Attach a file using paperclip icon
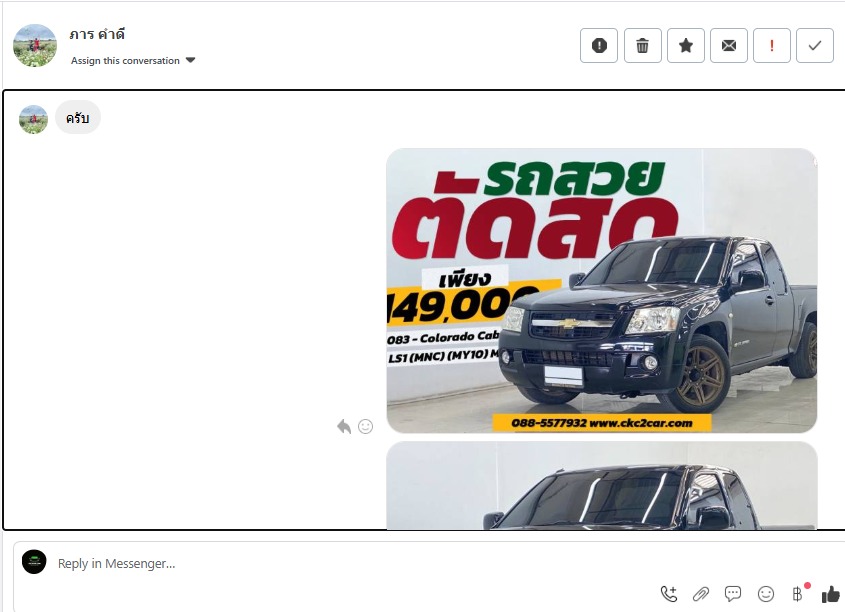This screenshot has width=845, height=612. pyautogui.click(x=701, y=594)
